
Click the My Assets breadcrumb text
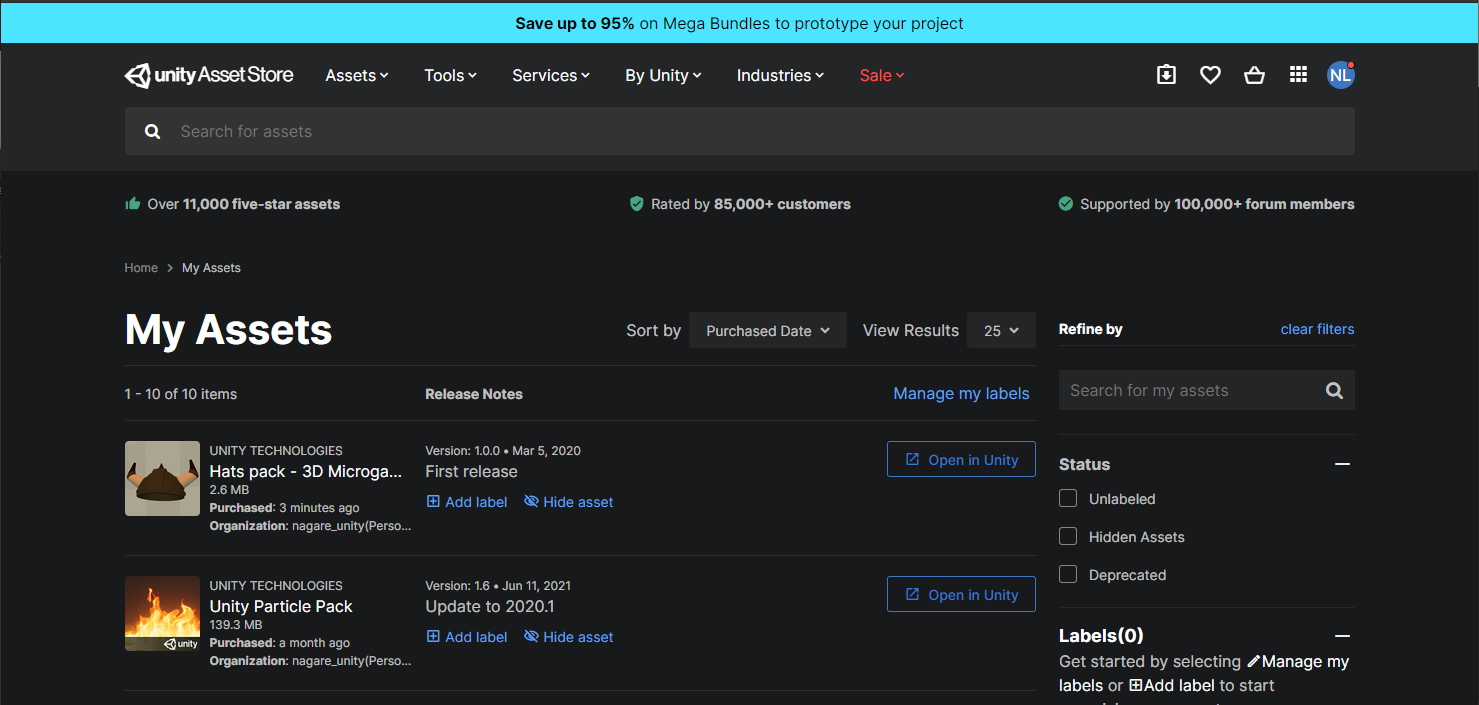point(211,268)
